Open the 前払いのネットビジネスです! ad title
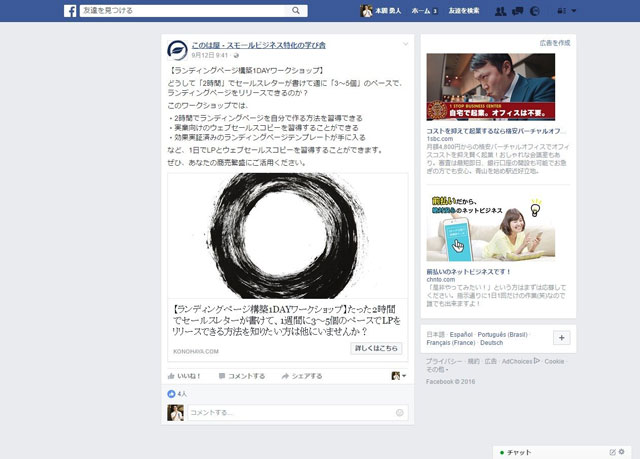The height and width of the screenshot is (459, 640). tap(469, 272)
